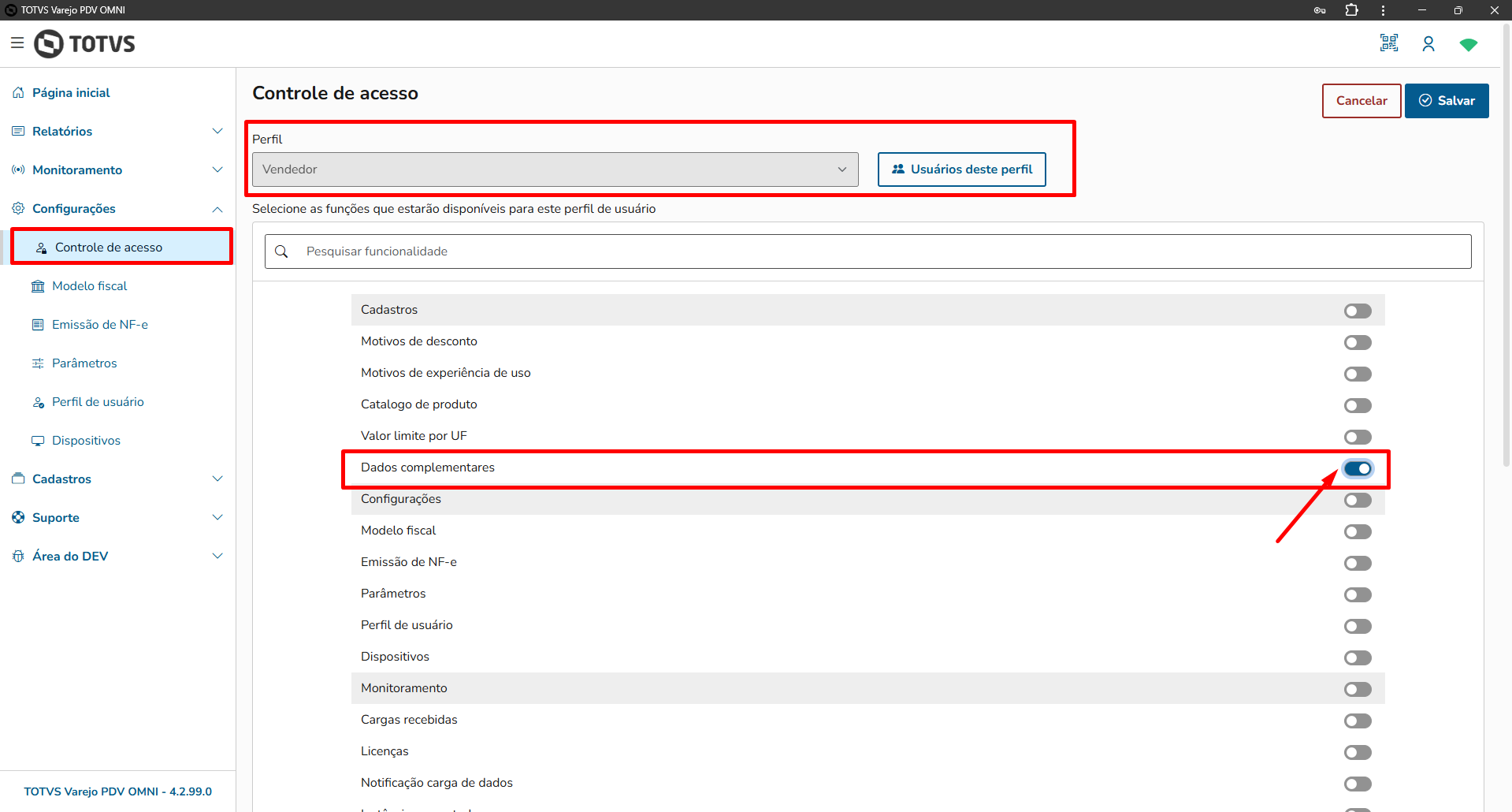1512x812 pixels.
Task: Click the Parâmetros sliders icon
Action: pyautogui.click(x=38, y=363)
